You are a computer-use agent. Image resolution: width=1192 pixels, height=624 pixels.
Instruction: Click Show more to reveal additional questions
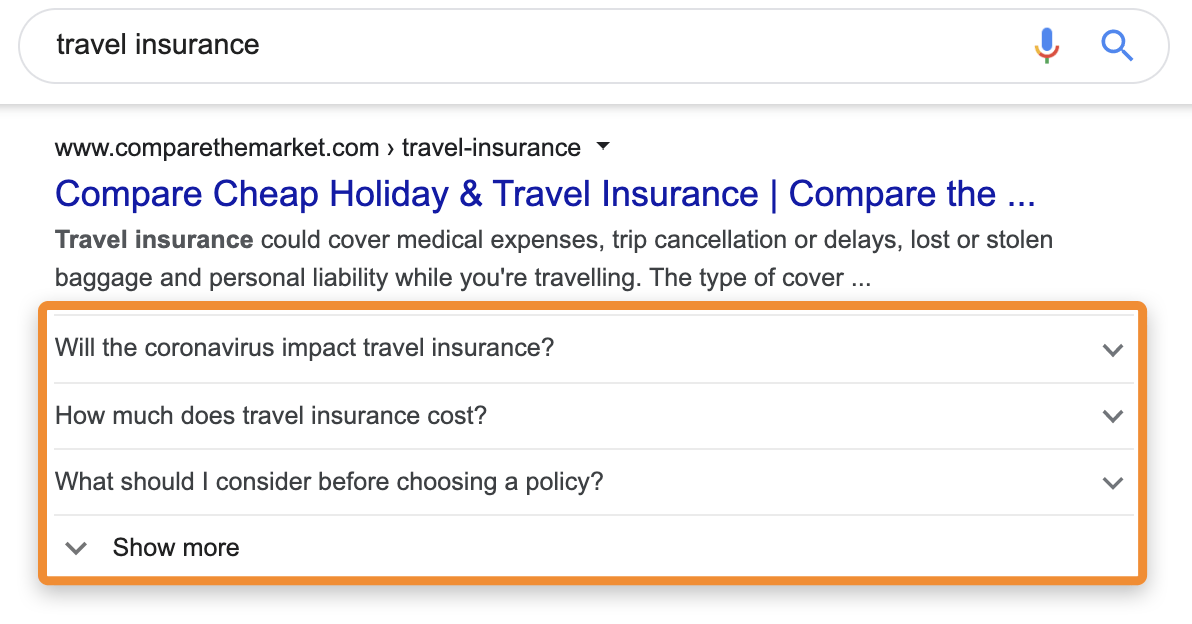pos(176,547)
